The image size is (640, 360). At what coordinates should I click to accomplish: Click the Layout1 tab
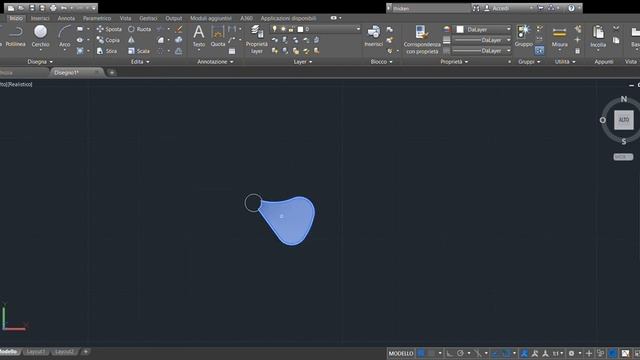pos(36,352)
